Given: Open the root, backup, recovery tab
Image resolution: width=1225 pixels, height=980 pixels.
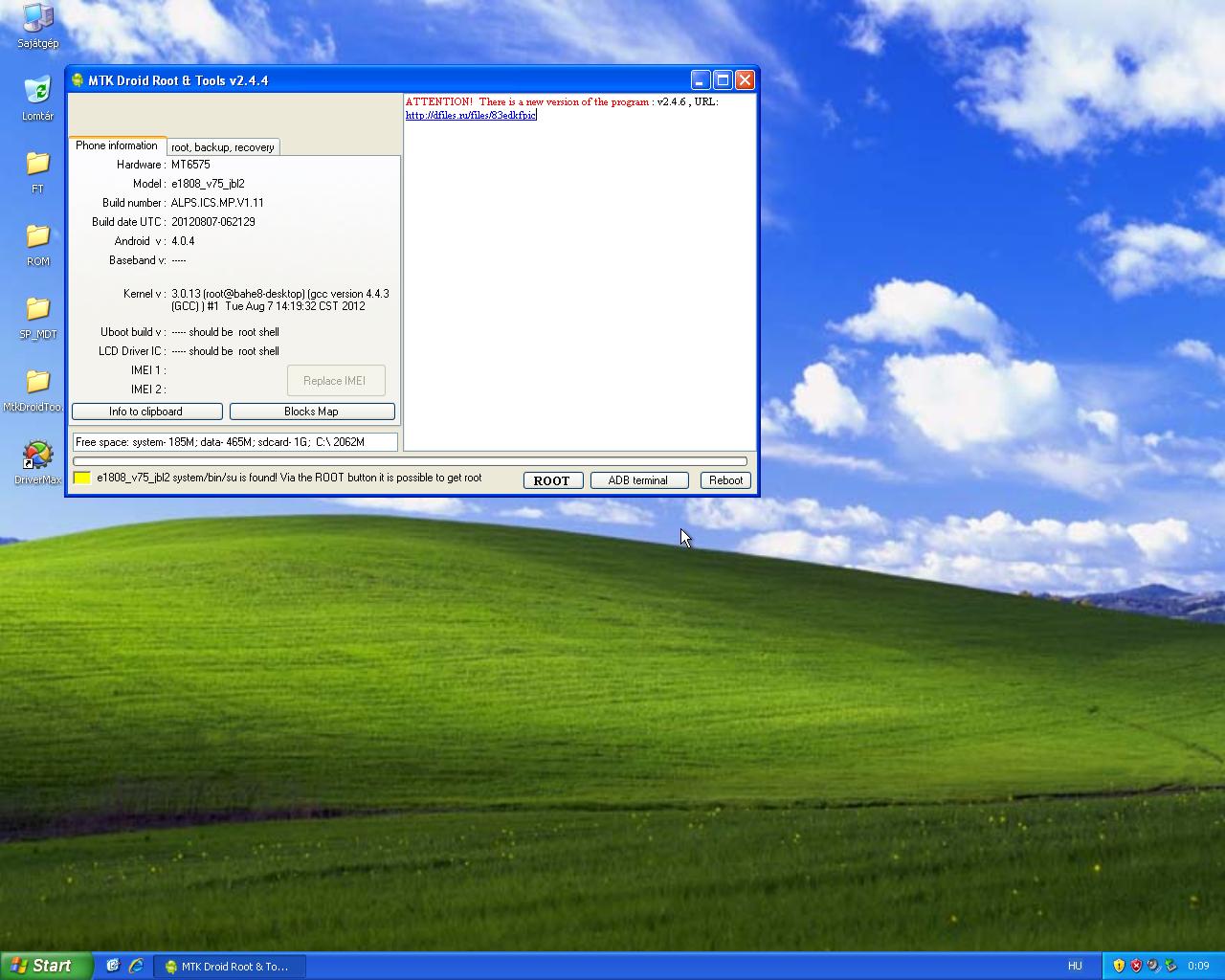Looking at the screenshot, I should click(x=223, y=147).
